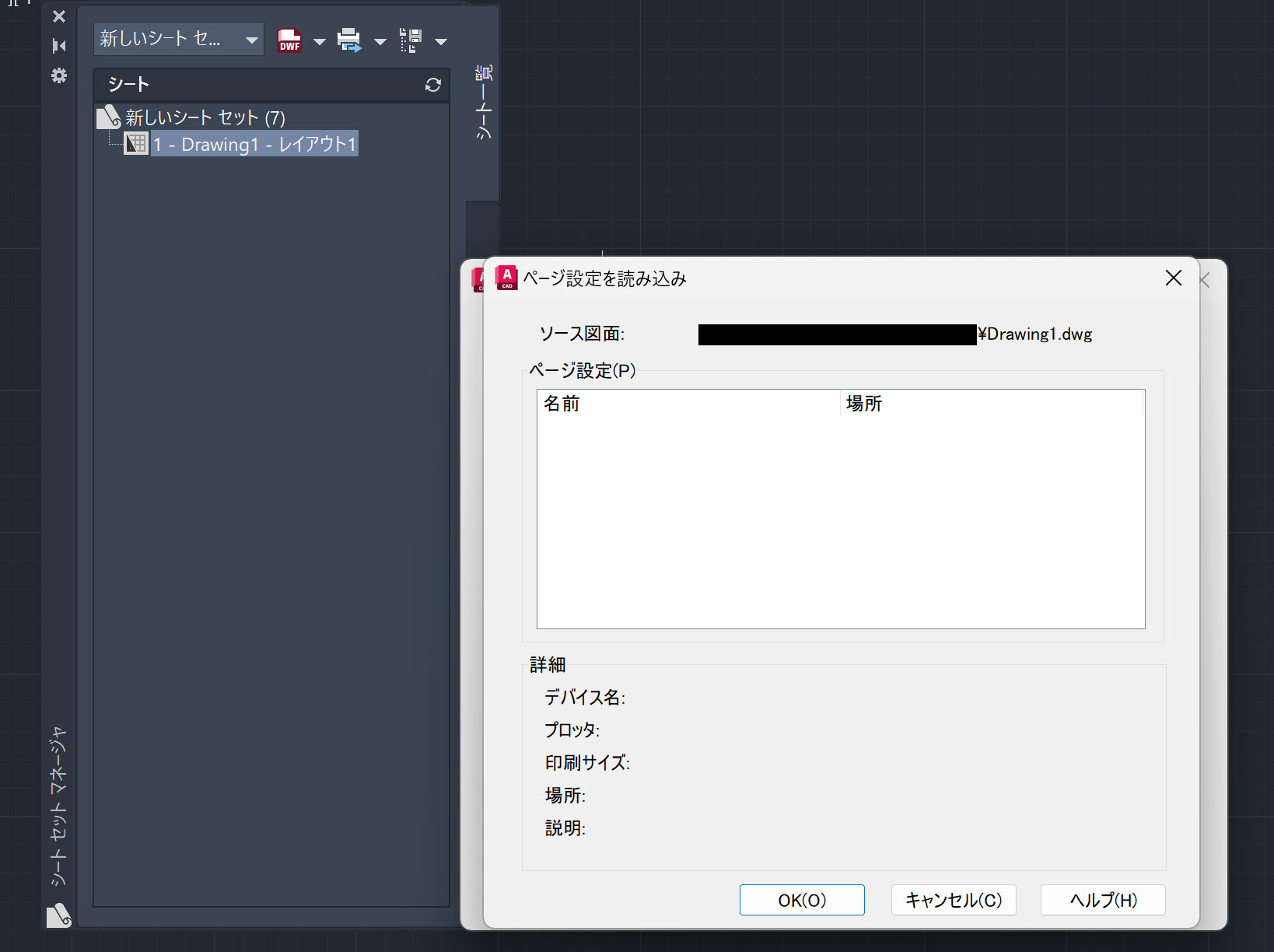Click the sheet selections save icon
This screenshot has width=1274, height=952.
pos(411,40)
